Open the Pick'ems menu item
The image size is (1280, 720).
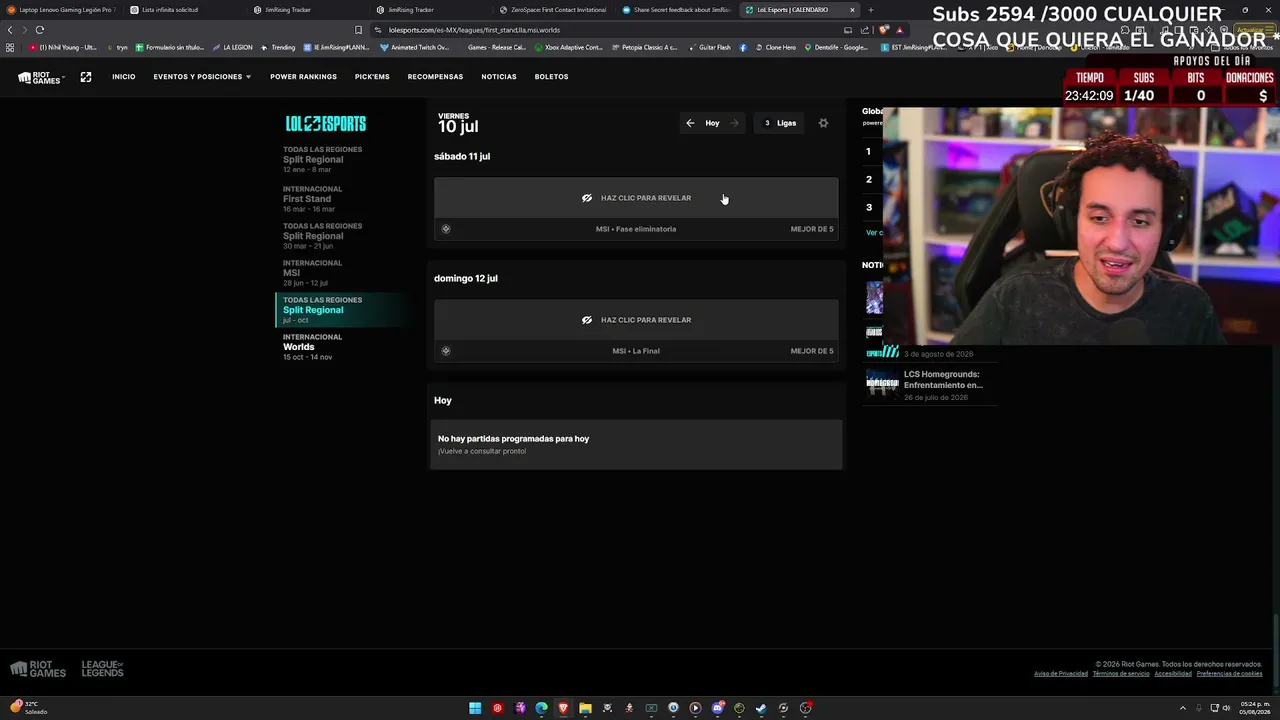pos(372,77)
